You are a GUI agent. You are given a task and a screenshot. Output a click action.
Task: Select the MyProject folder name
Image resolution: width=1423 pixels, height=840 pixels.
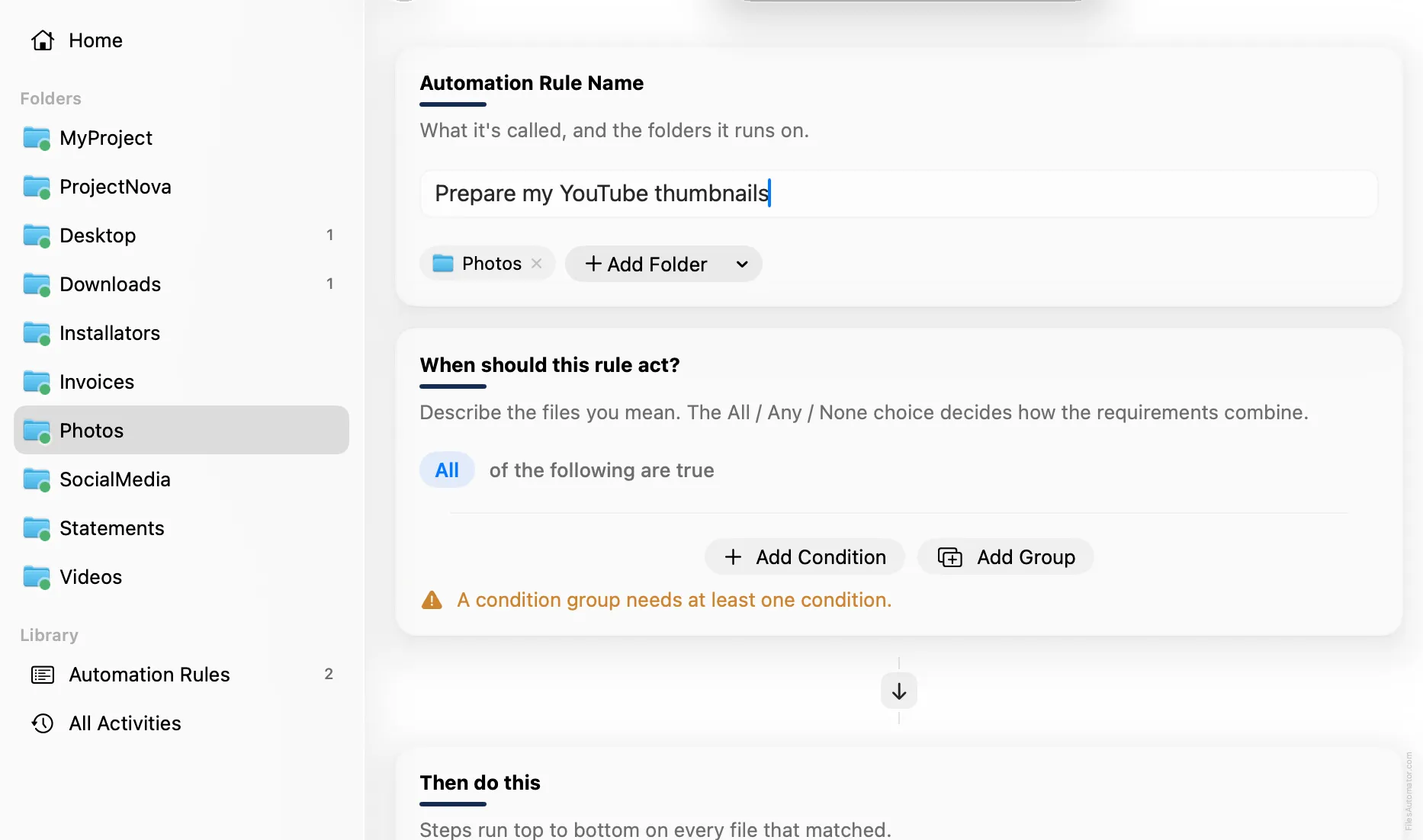(x=106, y=138)
